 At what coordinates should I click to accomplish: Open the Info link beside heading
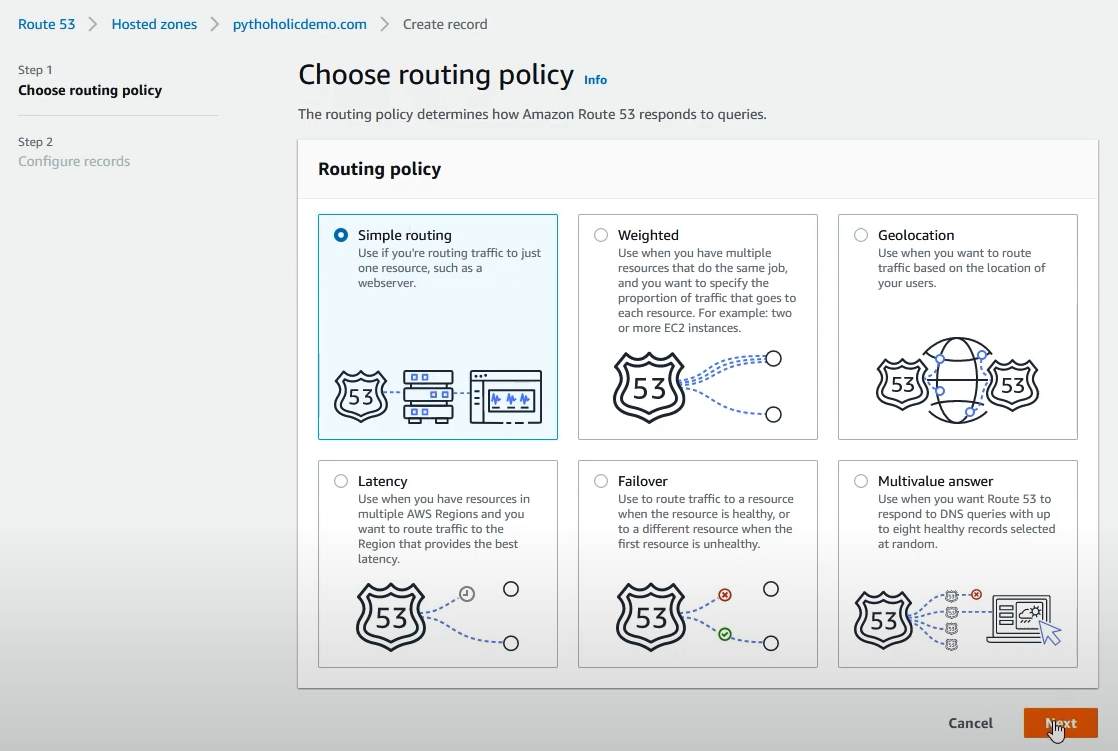click(595, 80)
